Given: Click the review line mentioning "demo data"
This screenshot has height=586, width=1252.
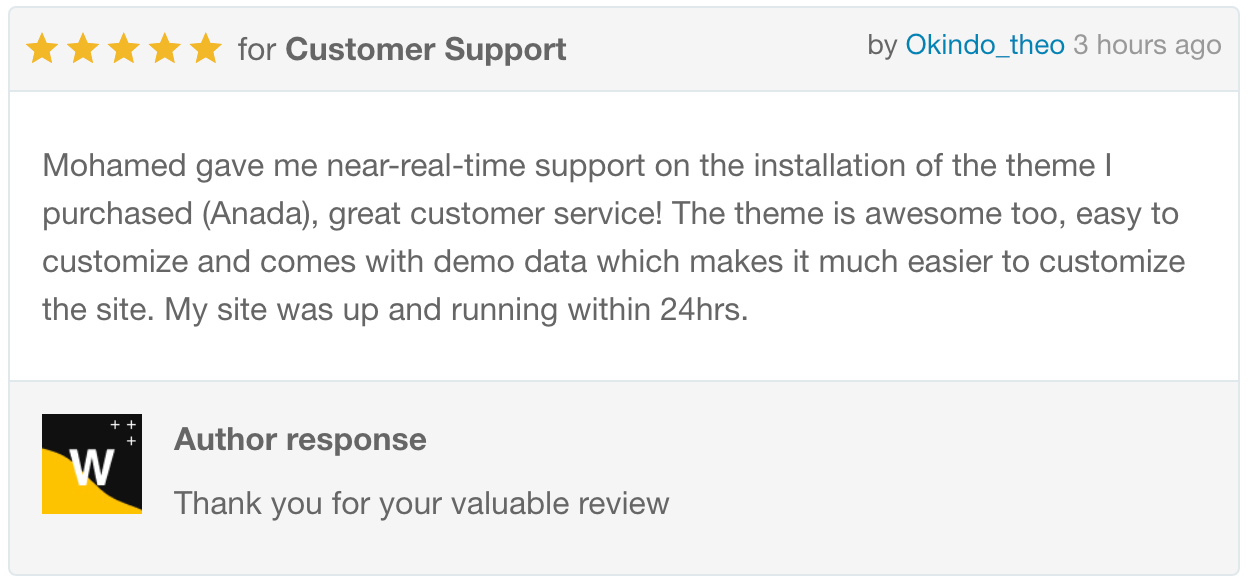Looking at the screenshot, I should pos(613,262).
